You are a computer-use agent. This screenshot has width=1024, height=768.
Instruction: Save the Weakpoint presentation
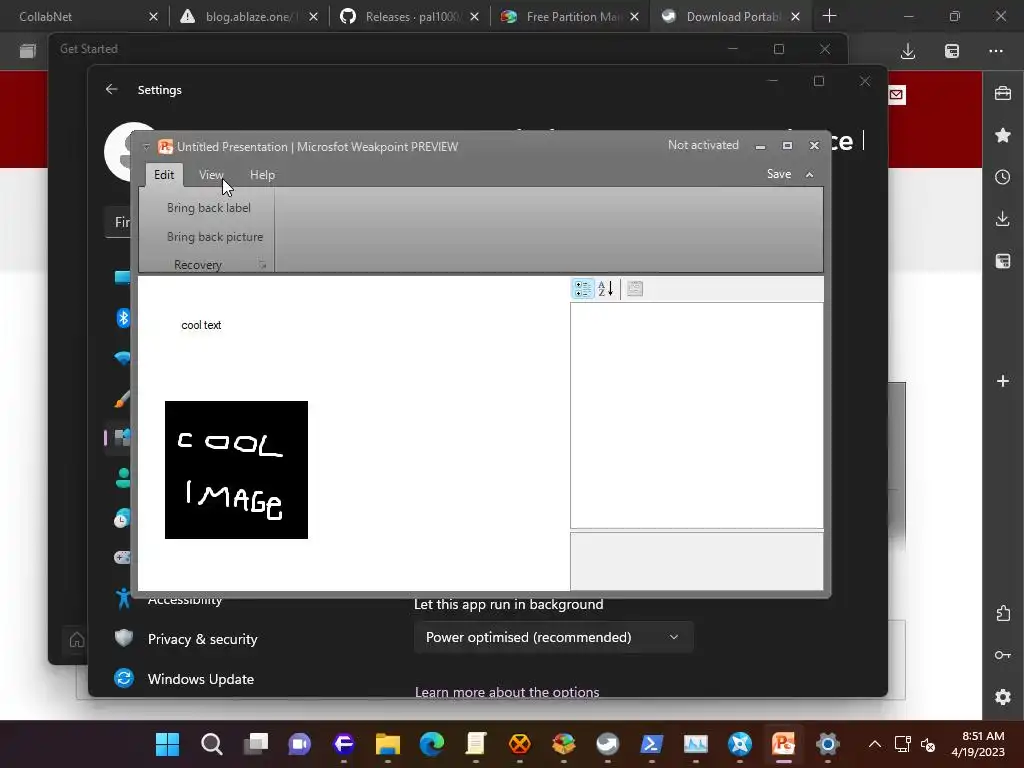pyautogui.click(x=778, y=174)
